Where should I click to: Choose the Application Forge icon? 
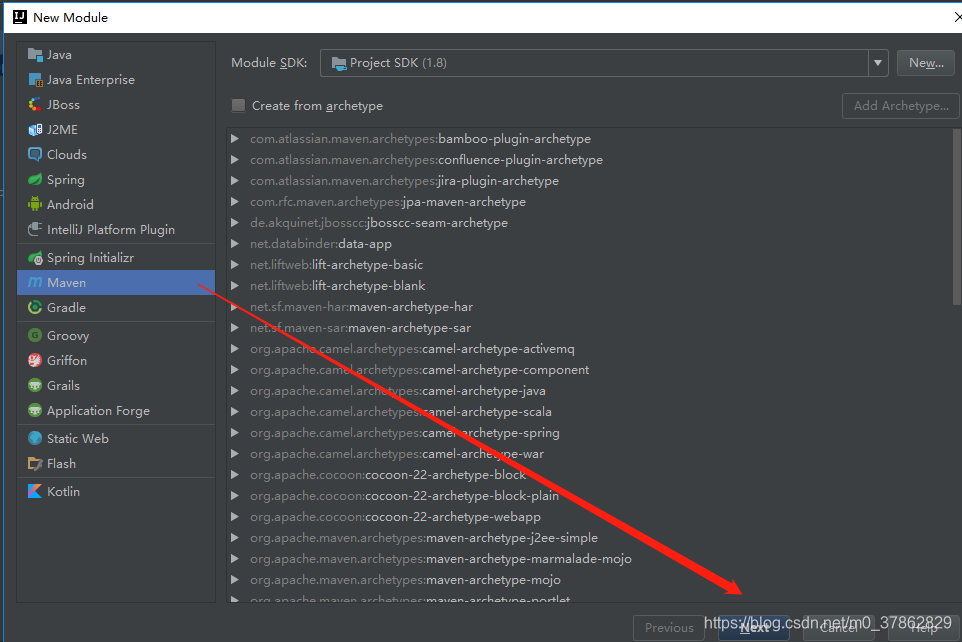click(x=35, y=411)
